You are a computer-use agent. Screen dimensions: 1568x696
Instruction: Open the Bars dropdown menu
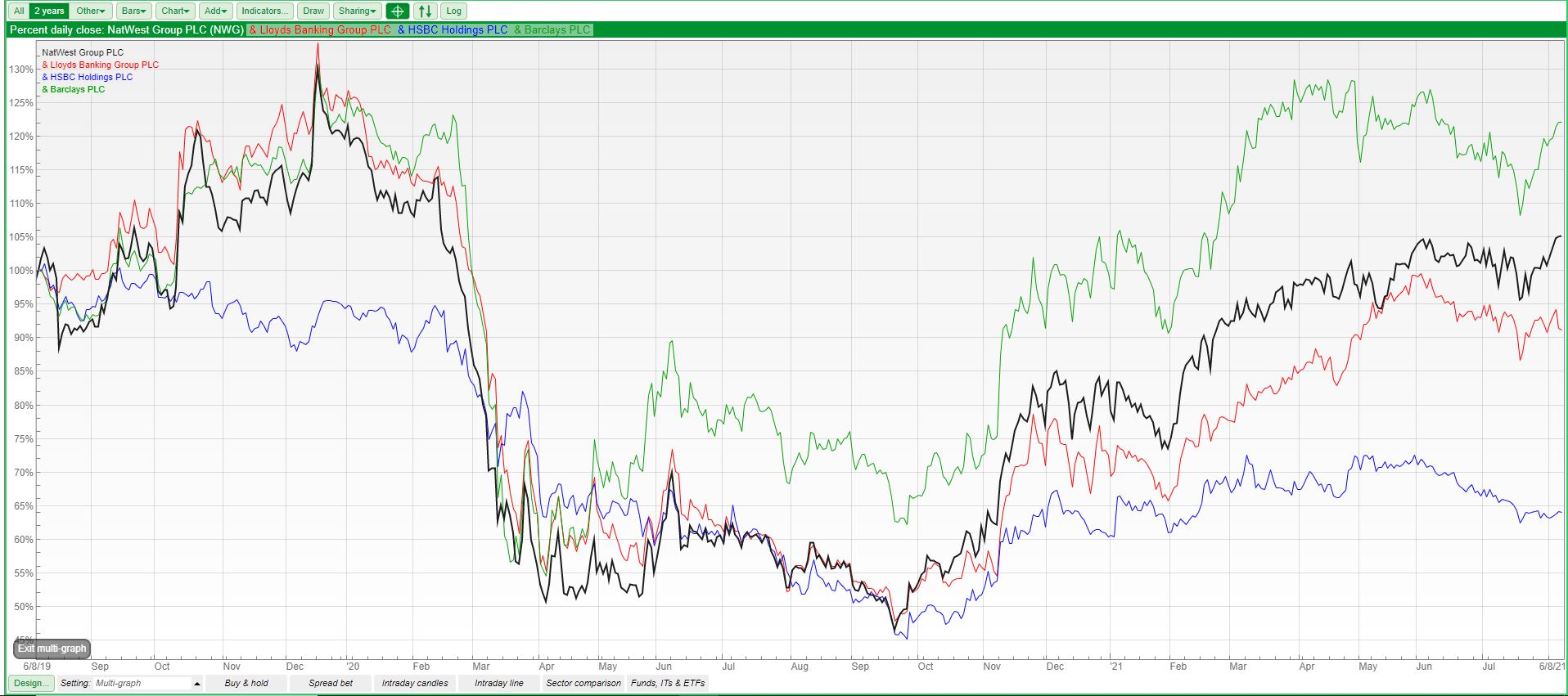tap(133, 11)
